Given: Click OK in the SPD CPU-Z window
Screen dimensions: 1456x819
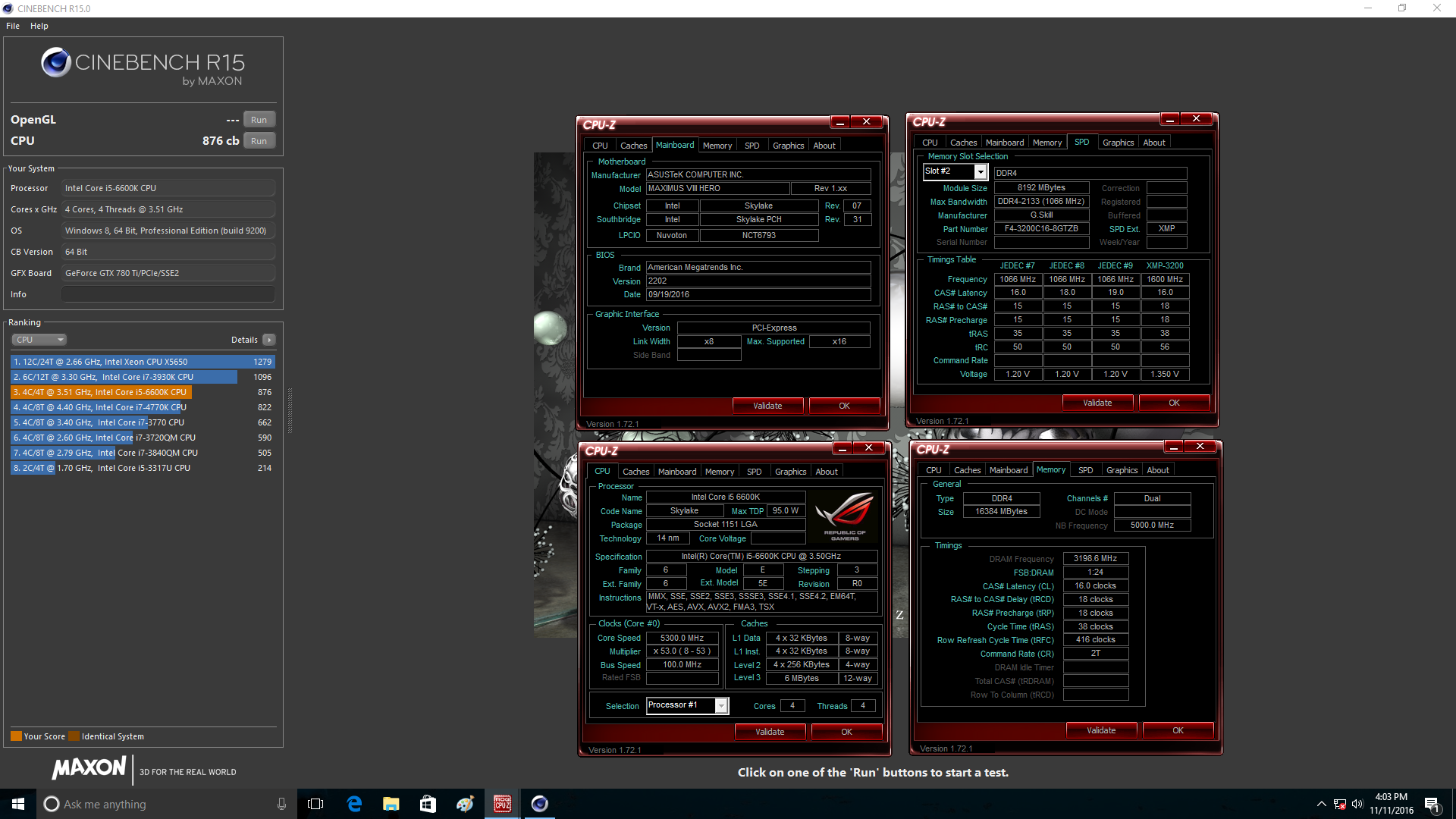Looking at the screenshot, I should 1174,403.
